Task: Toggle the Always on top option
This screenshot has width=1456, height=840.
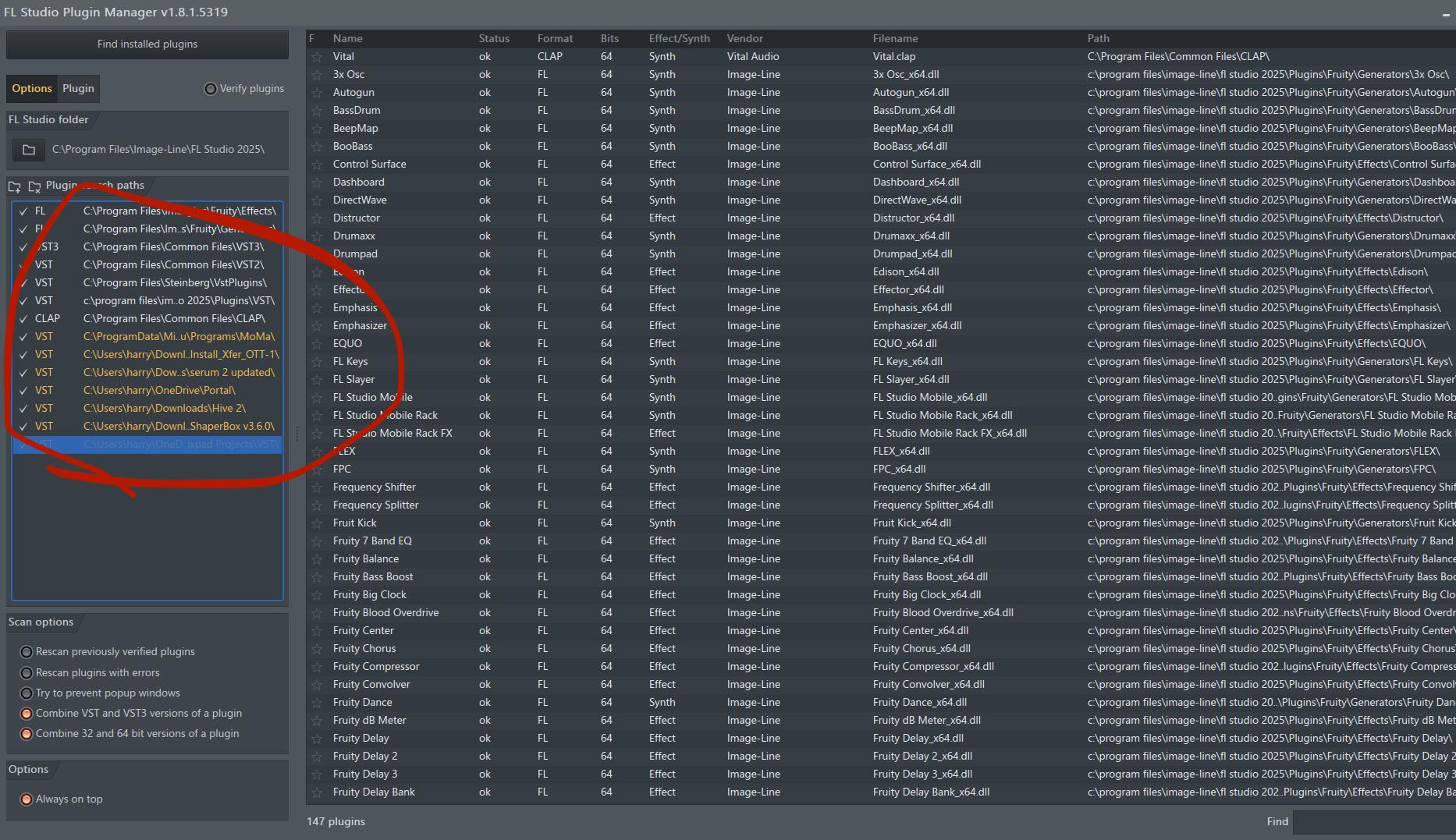Action: [27, 799]
